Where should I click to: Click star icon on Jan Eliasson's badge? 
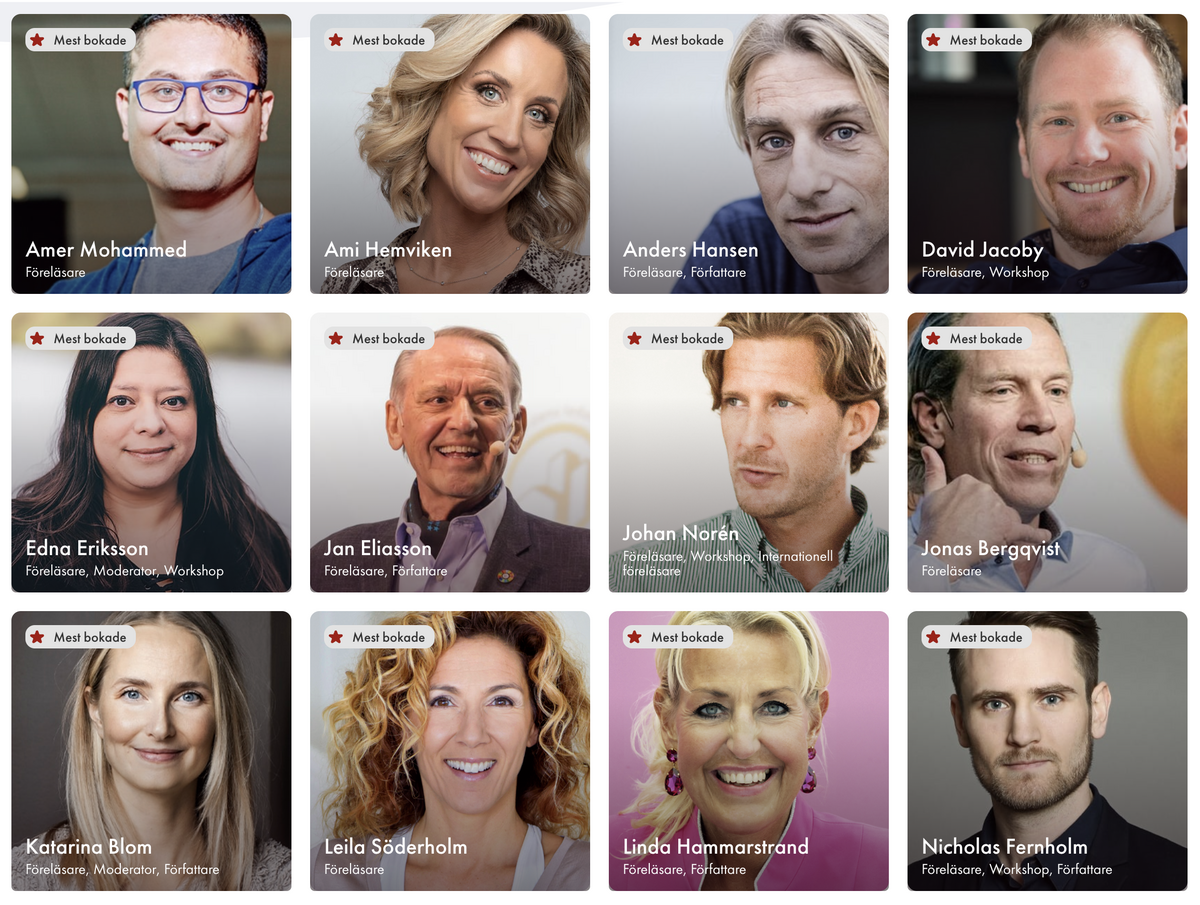336,338
